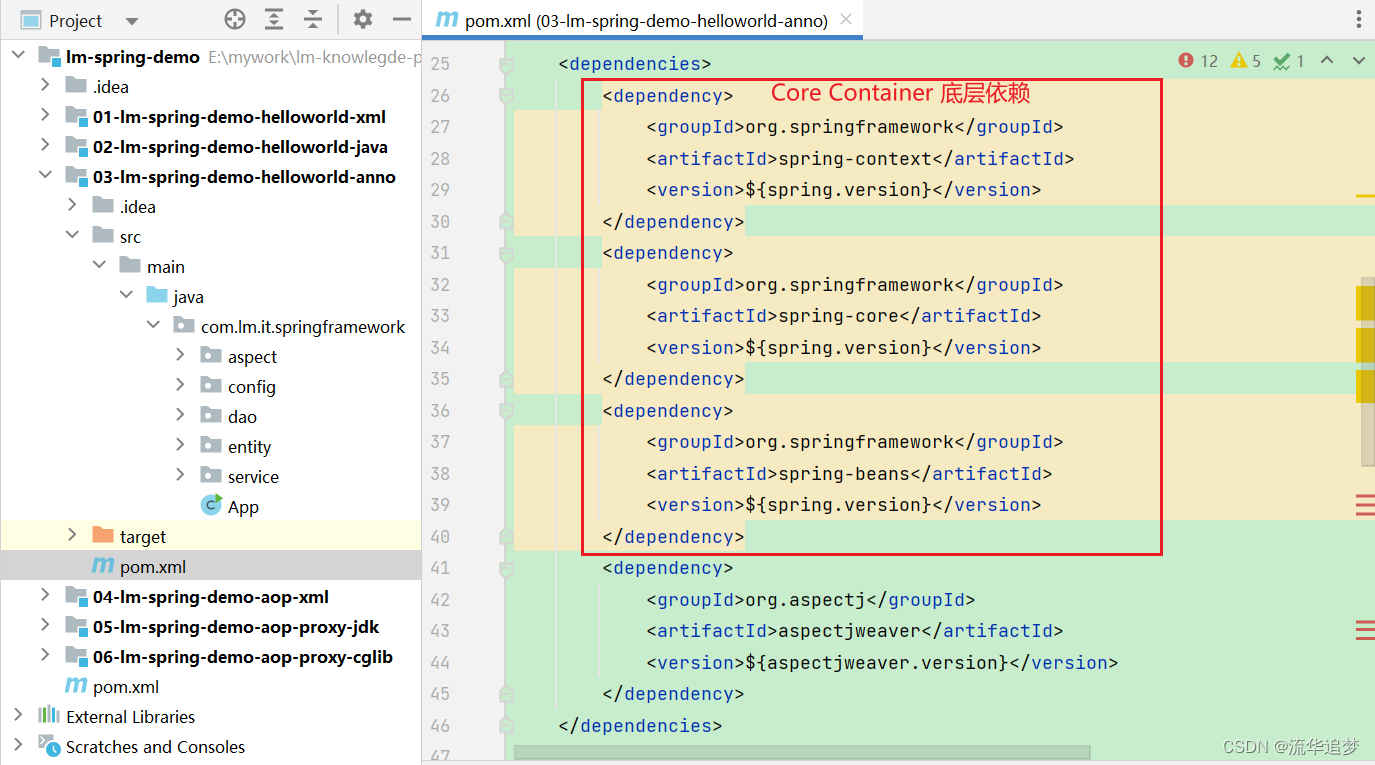1375x765 pixels.
Task: Collapse 03-lm-spring-demo-helloworld-anno module
Action: [x=45, y=176]
